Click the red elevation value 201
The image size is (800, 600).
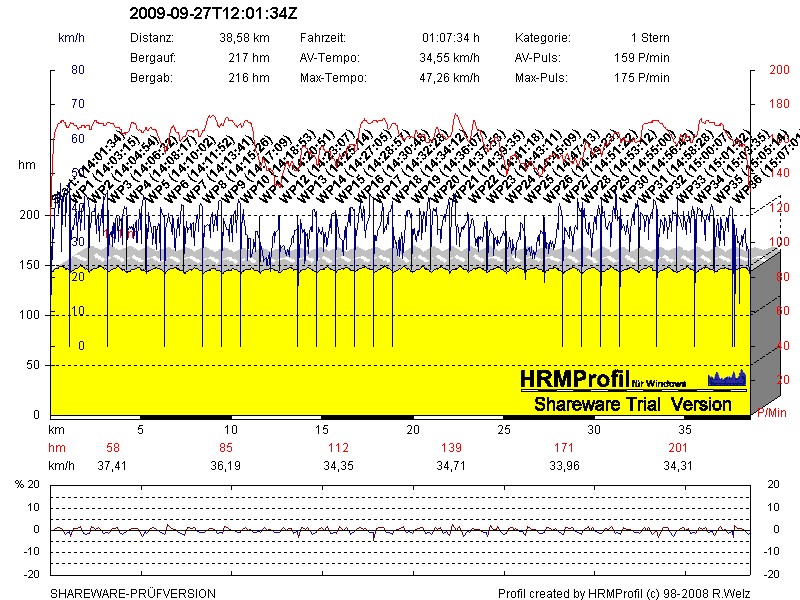tap(678, 447)
